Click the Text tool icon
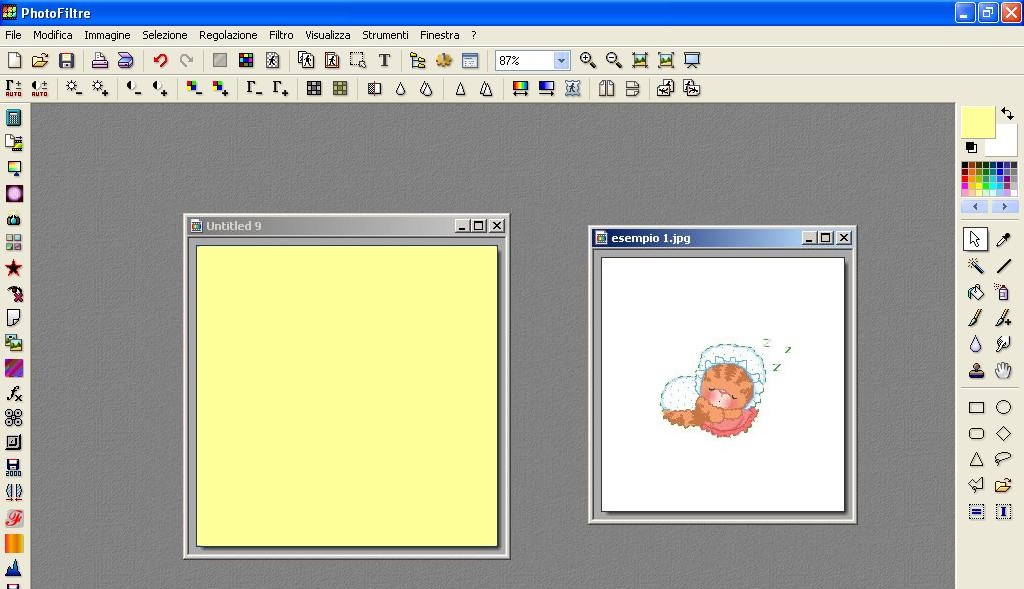1024x589 pixels. 384,61
